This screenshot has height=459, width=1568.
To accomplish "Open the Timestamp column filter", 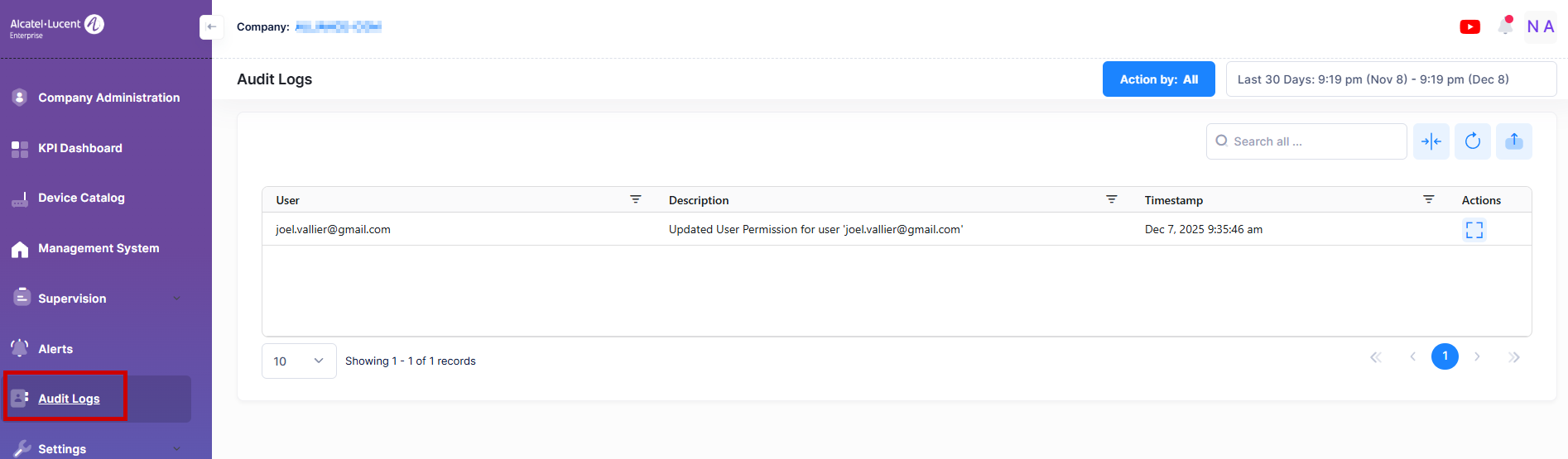I will [x=1428, y=199].
